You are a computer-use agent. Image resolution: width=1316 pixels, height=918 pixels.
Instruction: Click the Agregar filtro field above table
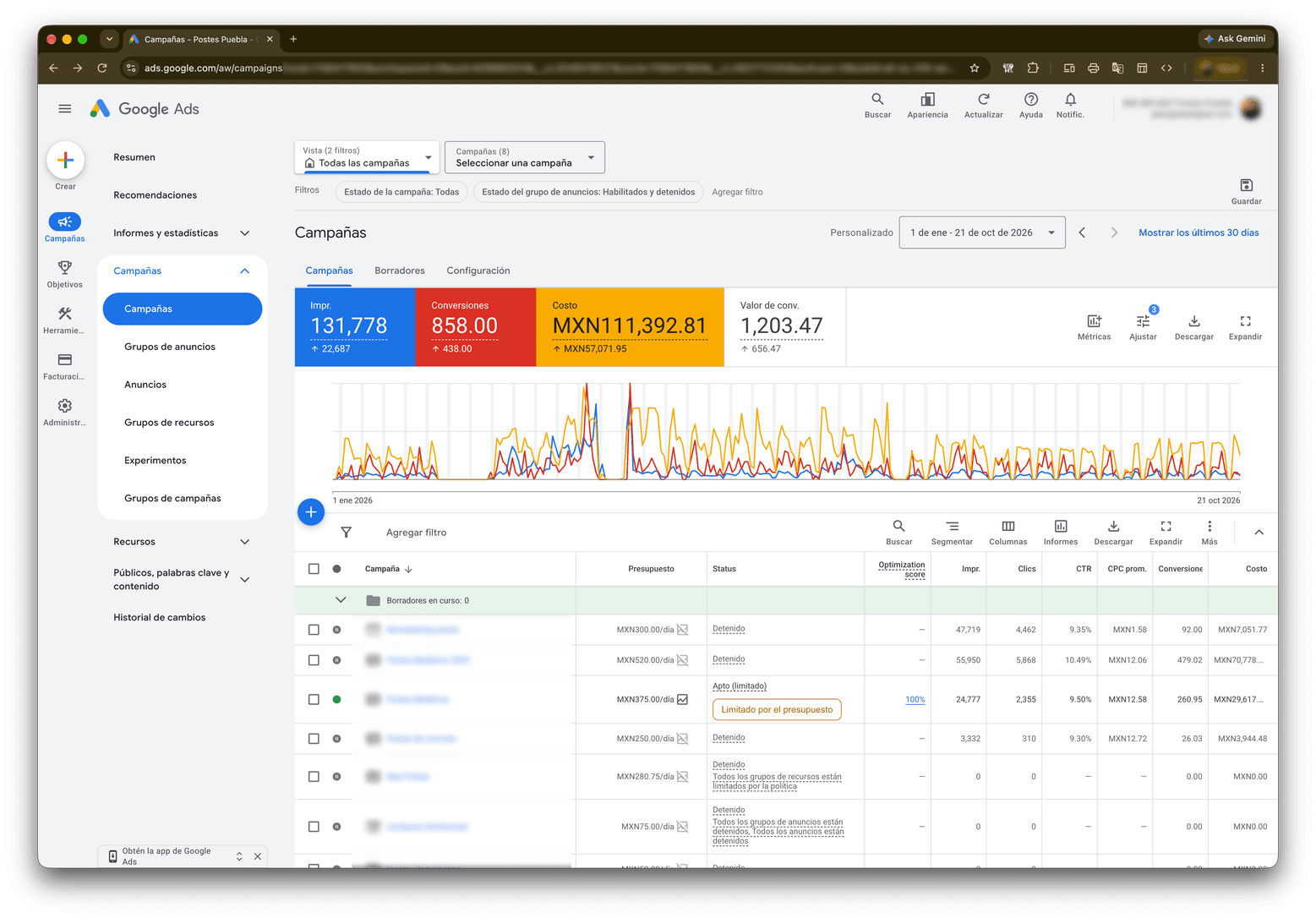click(x=416, y=533)
